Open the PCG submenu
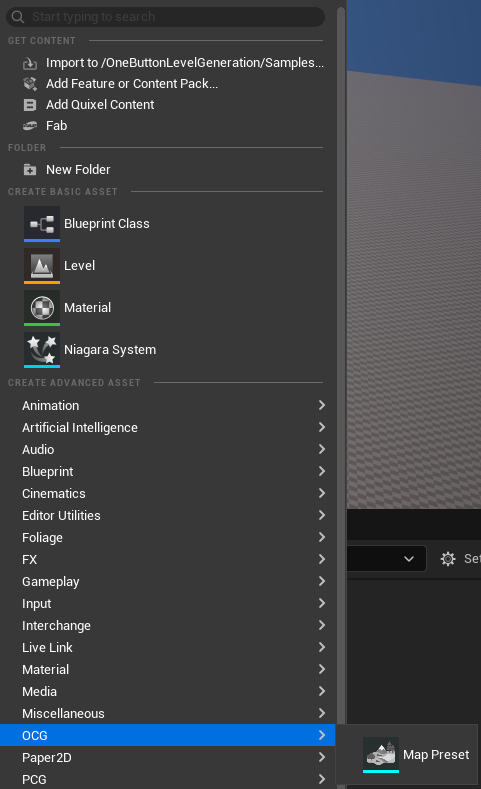The image size is (481, 789). [x=168, y=779]
